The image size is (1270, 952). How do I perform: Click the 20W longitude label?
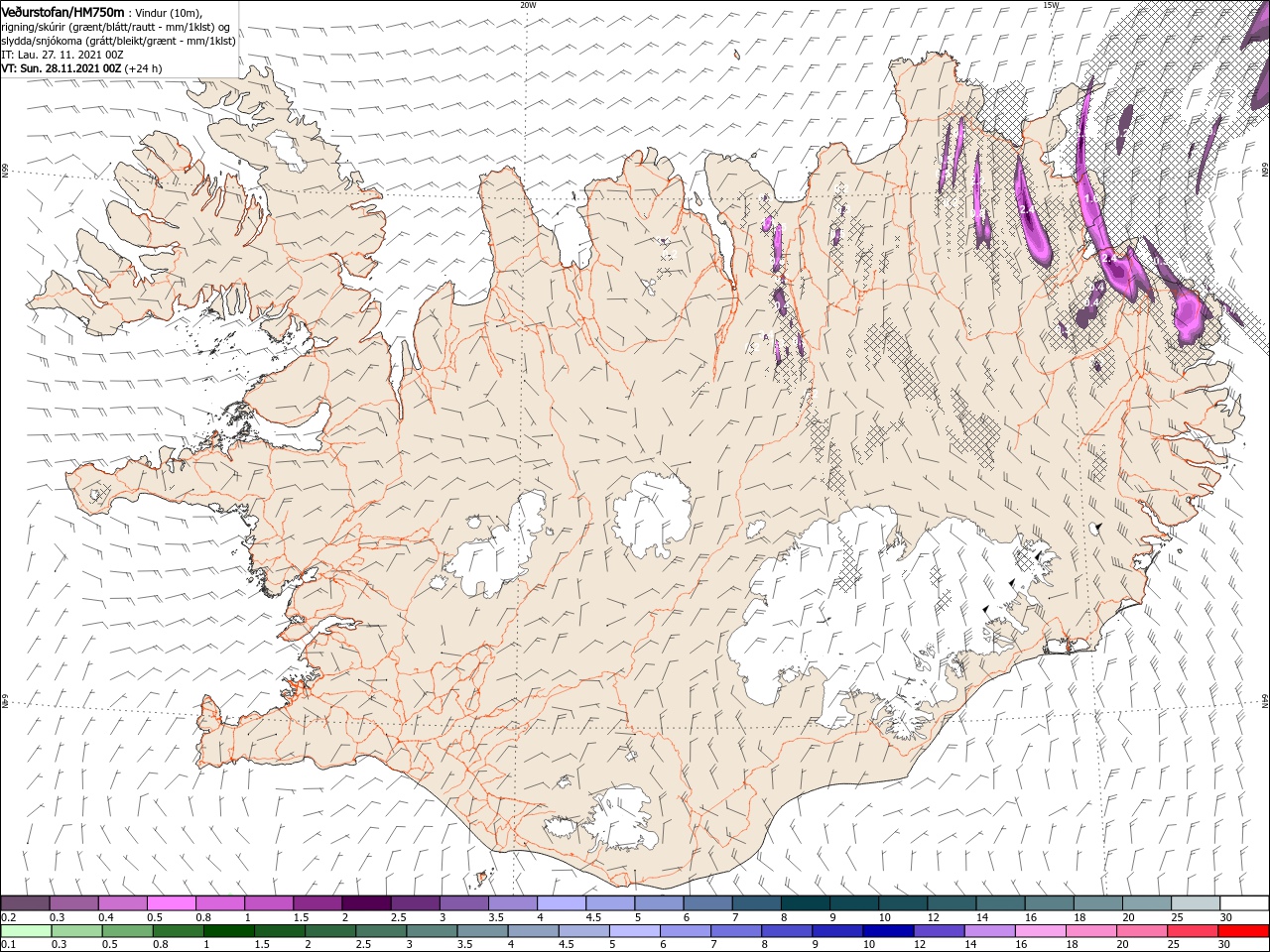tap(528, 5)
